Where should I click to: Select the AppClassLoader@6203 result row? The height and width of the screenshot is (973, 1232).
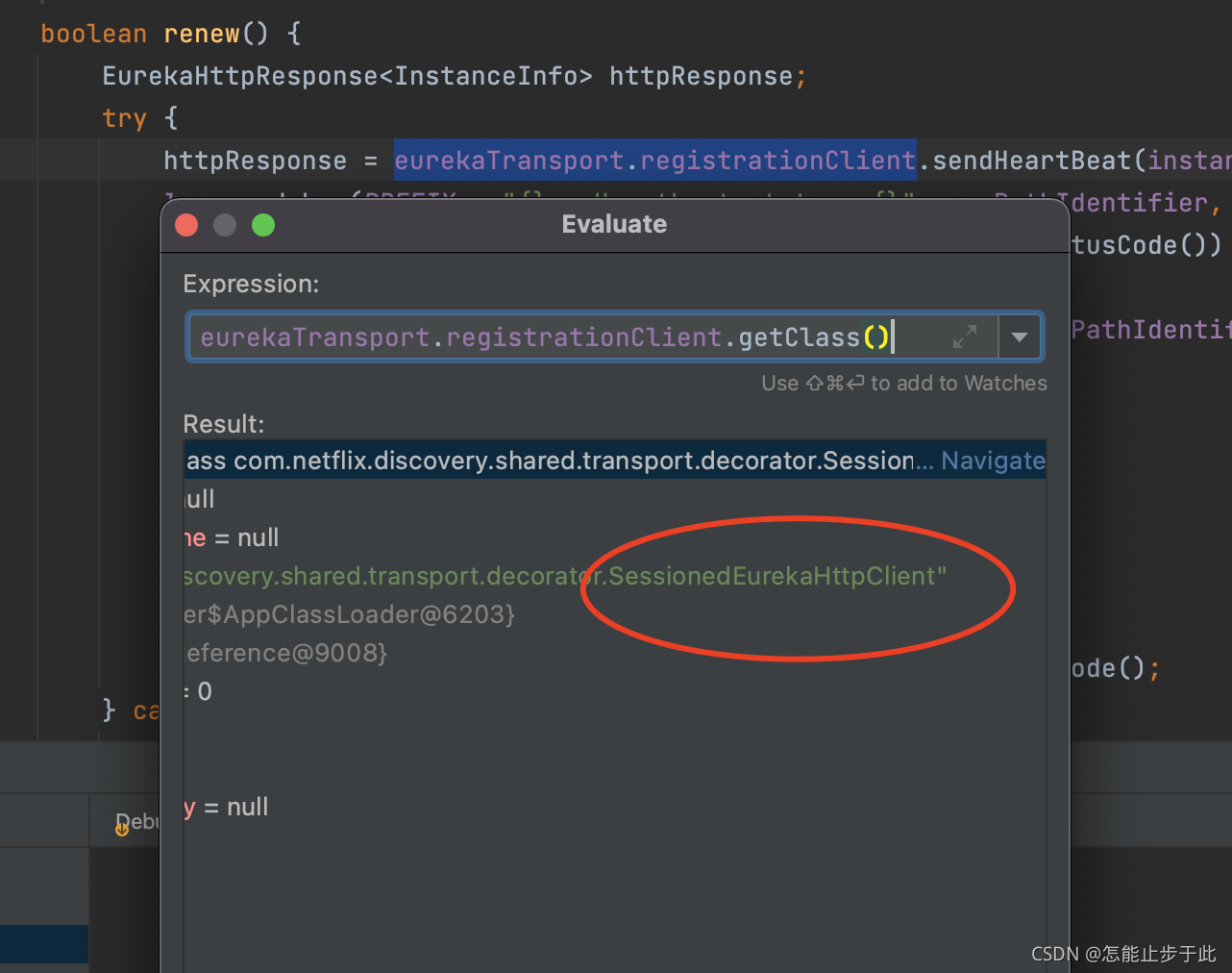[615, 614]
